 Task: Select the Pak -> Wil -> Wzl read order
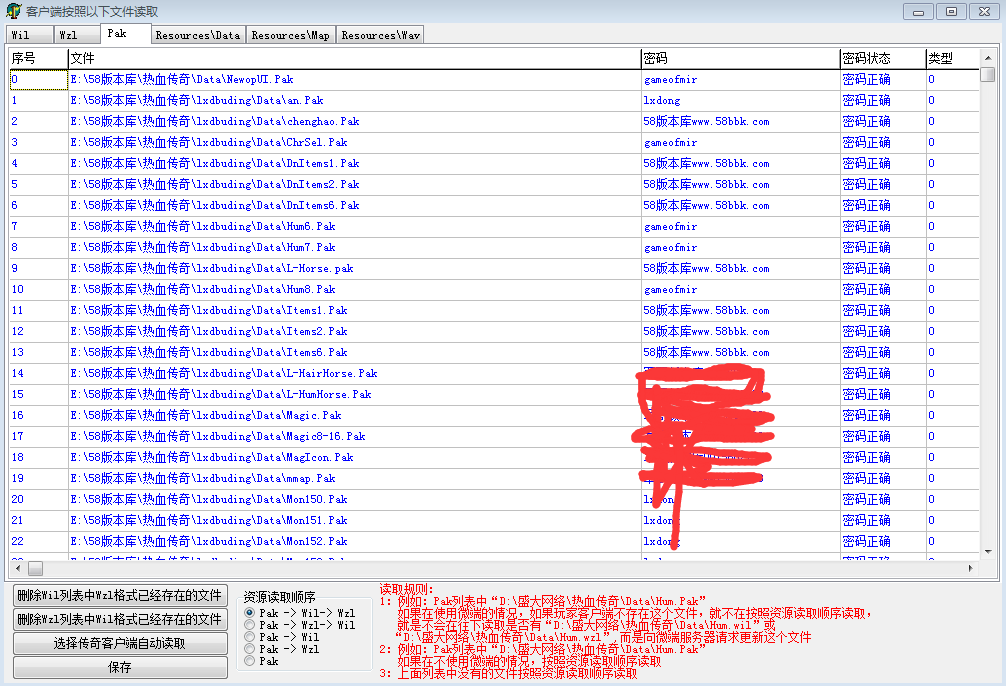click(250, 613)
